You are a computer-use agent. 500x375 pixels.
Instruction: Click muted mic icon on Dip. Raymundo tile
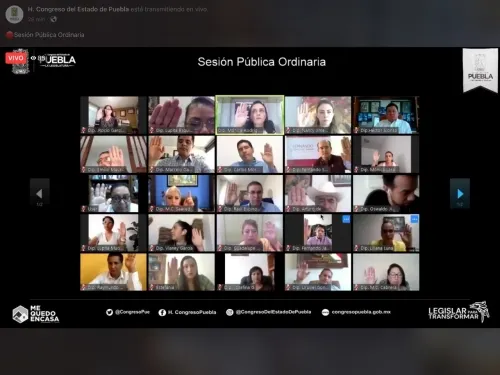tap(84, 287)
